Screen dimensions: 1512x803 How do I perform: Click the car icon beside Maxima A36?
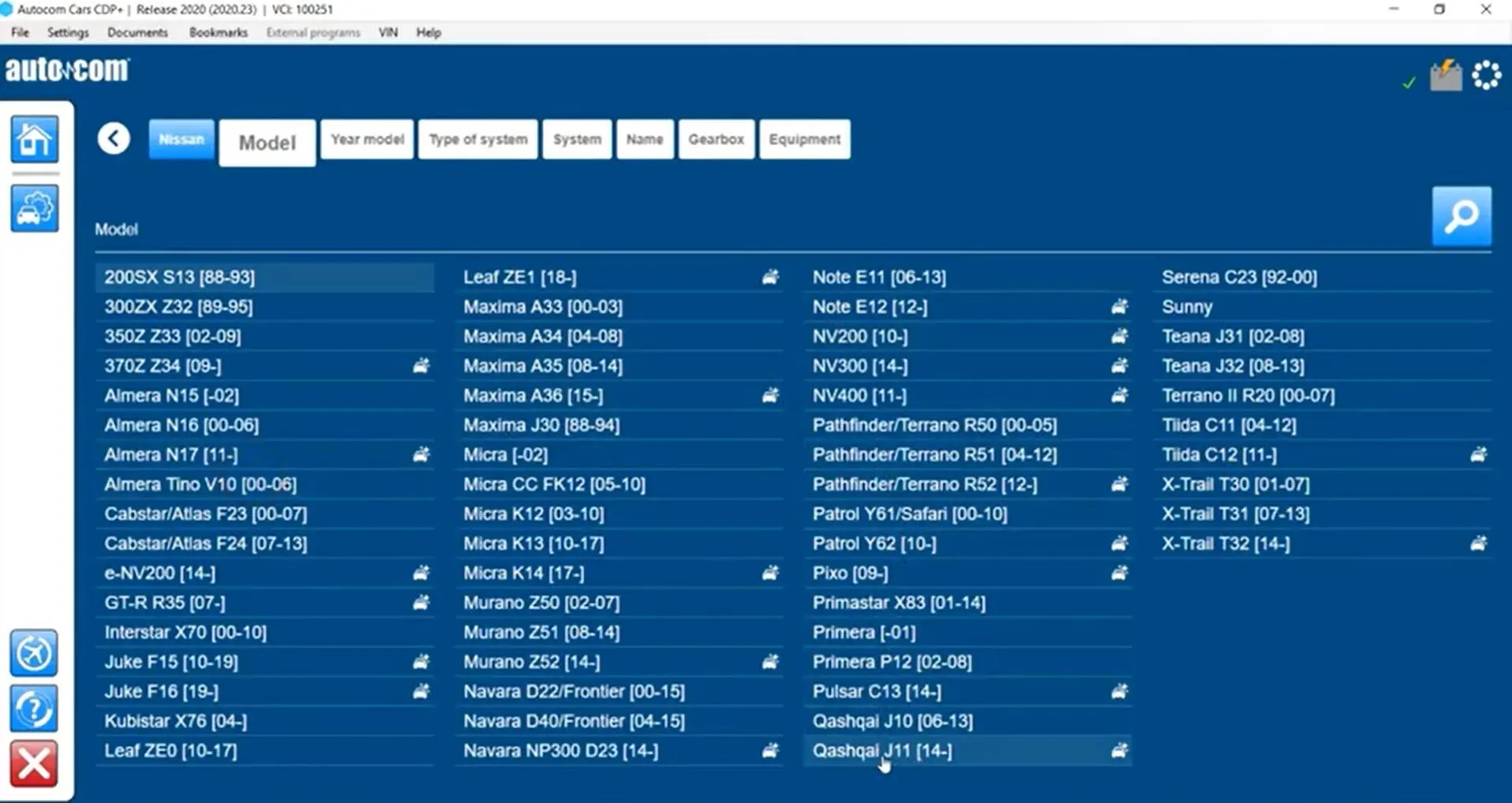(770, 395)
